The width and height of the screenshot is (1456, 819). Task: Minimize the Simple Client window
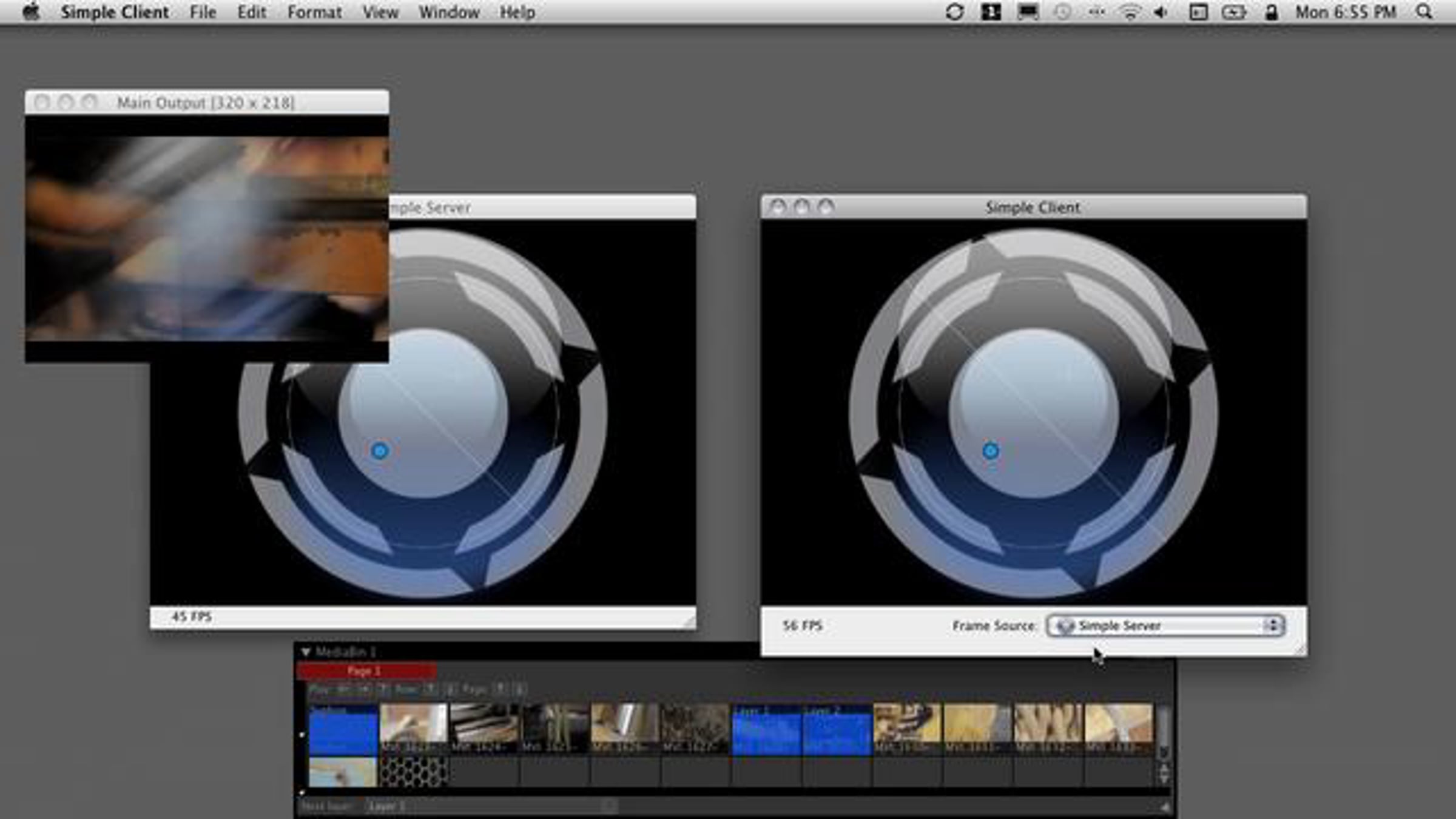tap(801, 207)
